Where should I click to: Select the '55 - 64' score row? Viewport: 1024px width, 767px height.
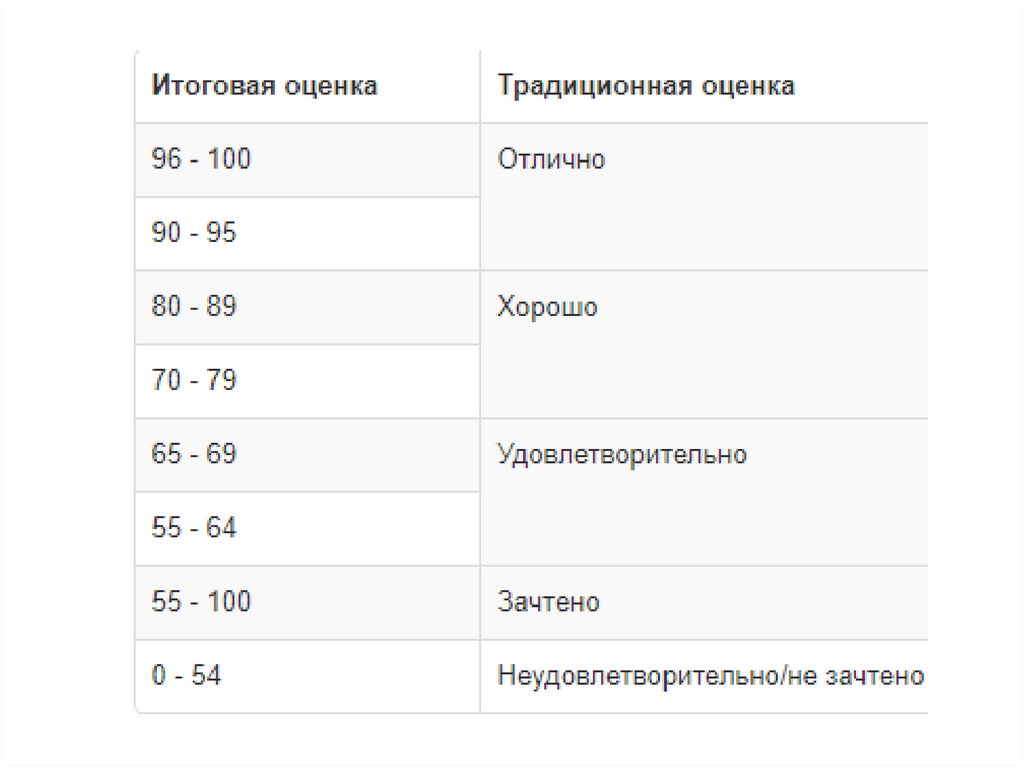pyautogui.click(x=194, y=528)
